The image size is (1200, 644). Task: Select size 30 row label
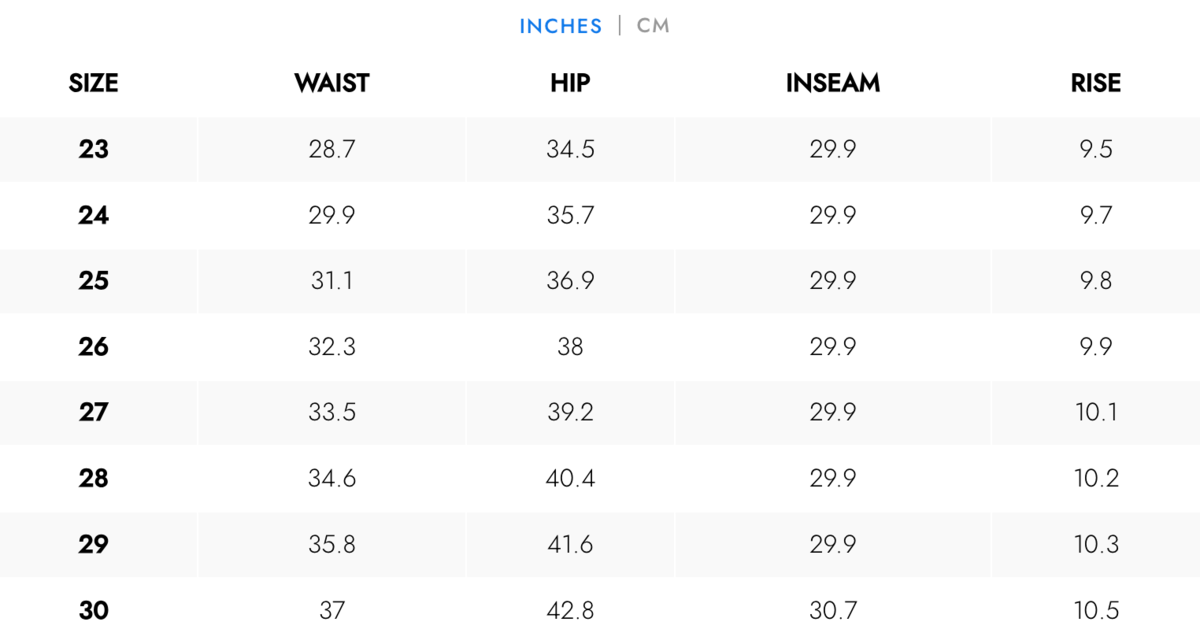coord(93,610)
